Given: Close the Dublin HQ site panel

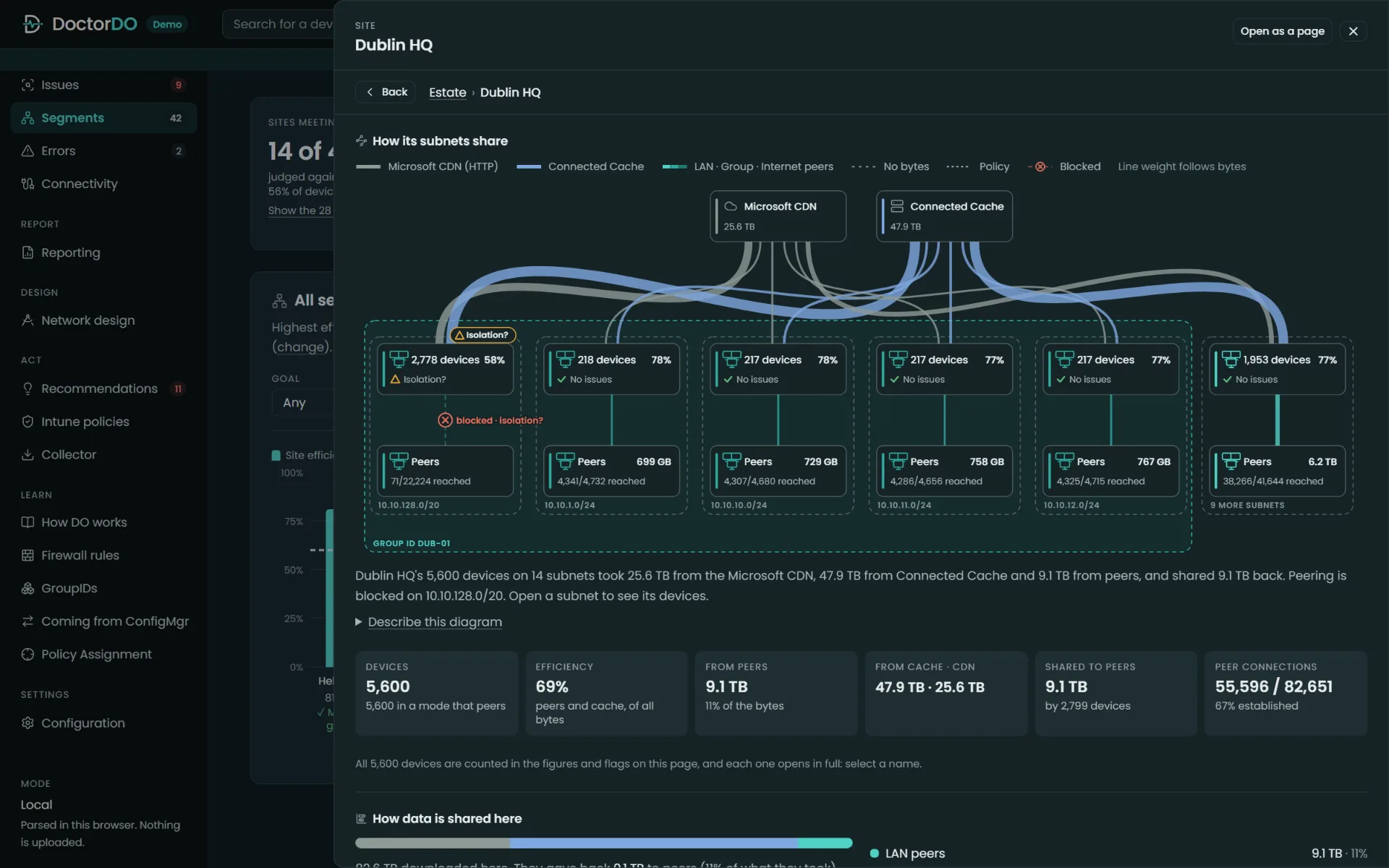Looking at the screenshot, I should pyautogui.click(x=1353, y=31).
